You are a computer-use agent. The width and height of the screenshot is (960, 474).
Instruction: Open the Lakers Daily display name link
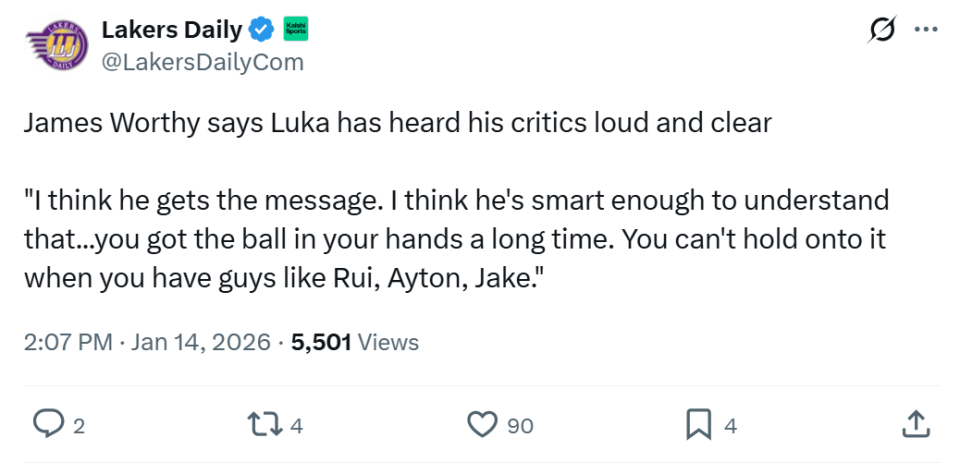(x=171, y=30)
